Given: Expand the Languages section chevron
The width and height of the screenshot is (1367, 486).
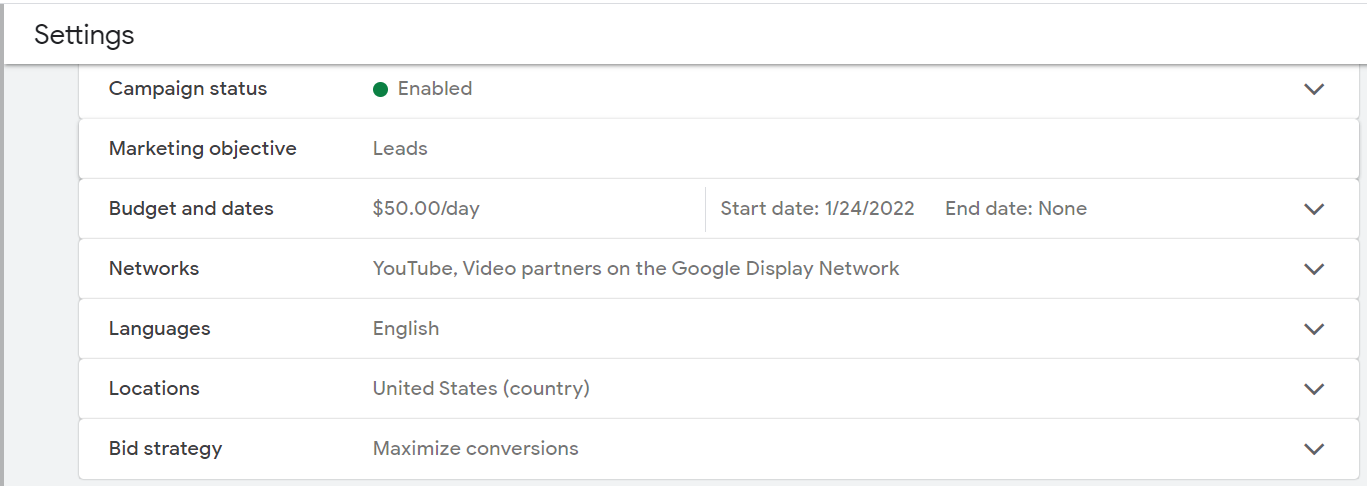Looking at the screenshot, I should [x=1314, y=329].
